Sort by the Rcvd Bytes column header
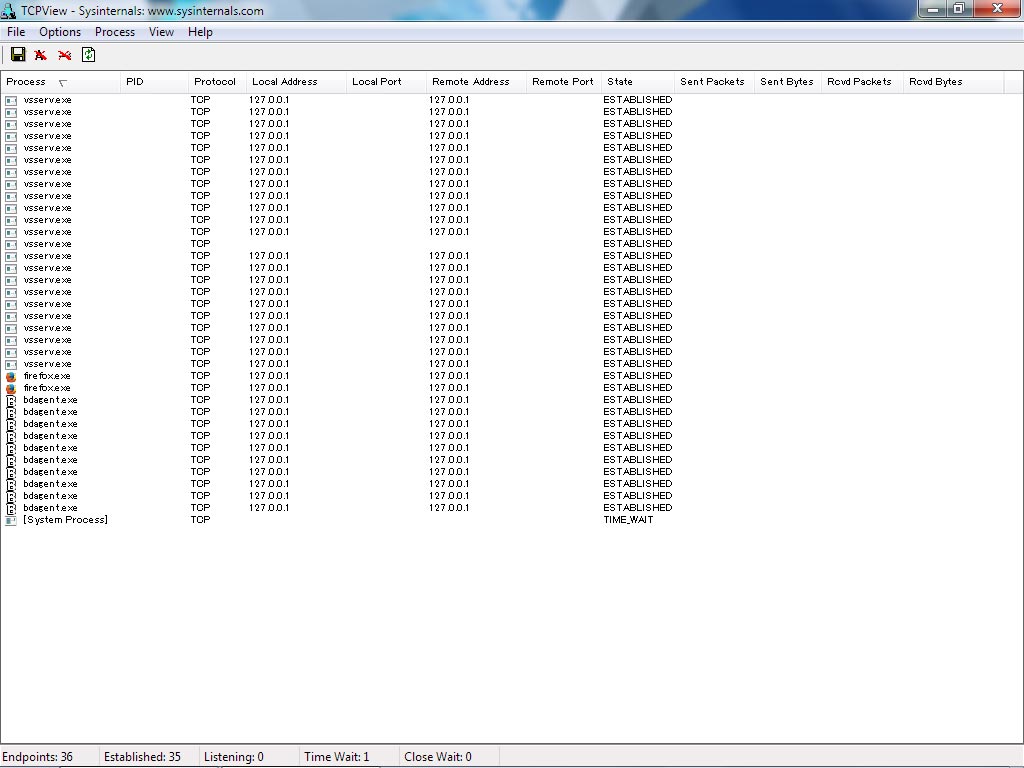This screenshot has width=1024, height=768. [953, 82]
